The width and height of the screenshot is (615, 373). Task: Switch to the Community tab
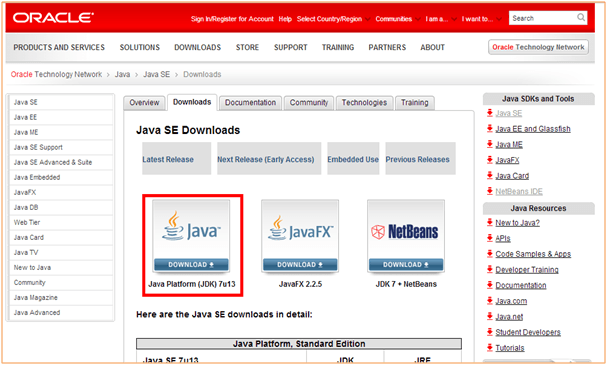click(309, 103)
